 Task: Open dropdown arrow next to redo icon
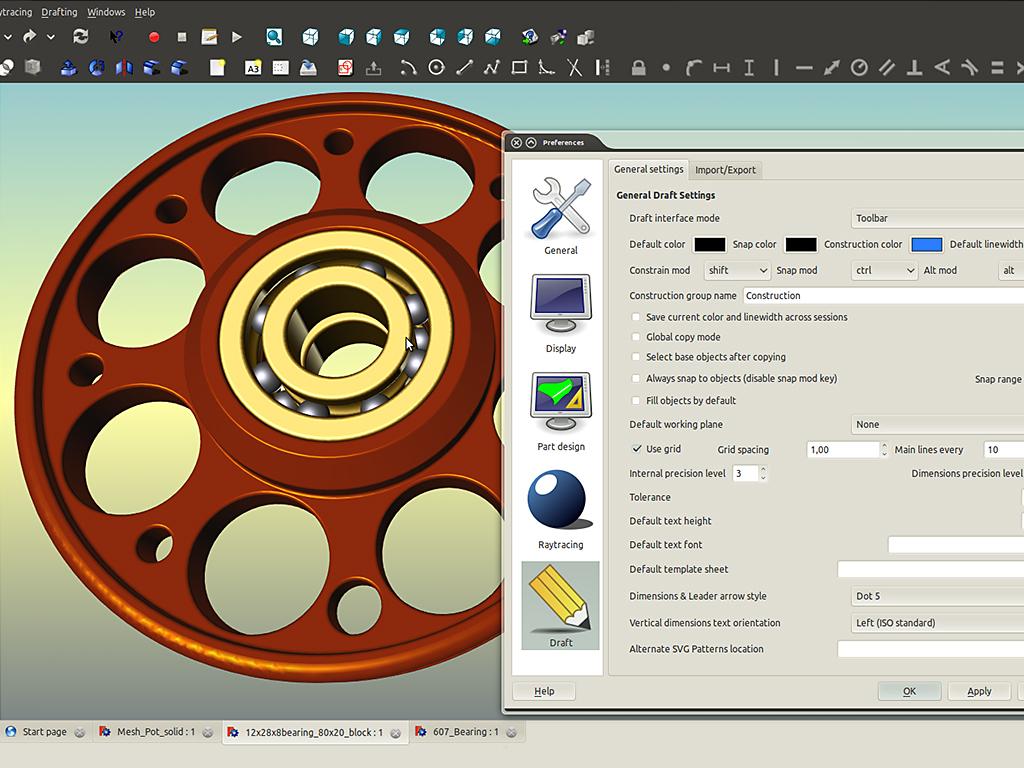[x=51, y=37]
